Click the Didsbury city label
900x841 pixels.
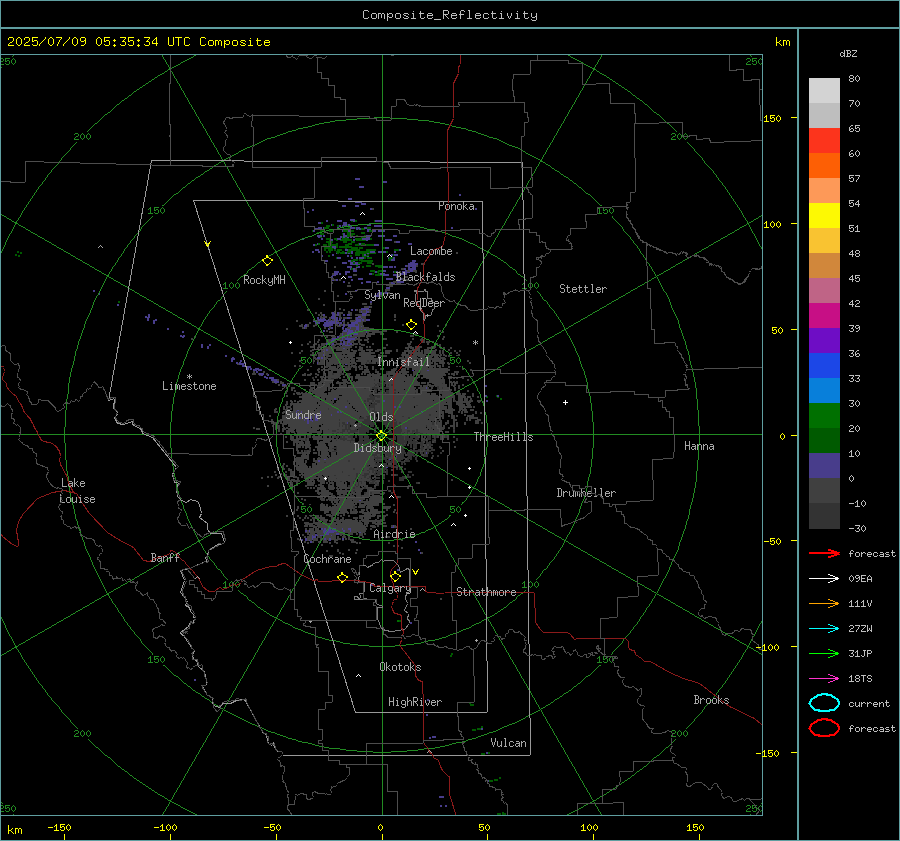pyautogui.click(x=378, y=448)
